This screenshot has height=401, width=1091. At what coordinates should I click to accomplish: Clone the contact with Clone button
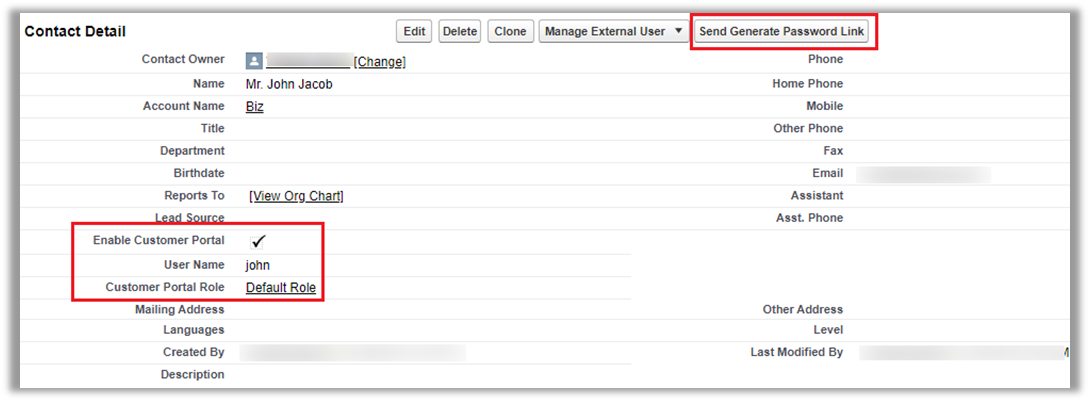pos(510,32)
